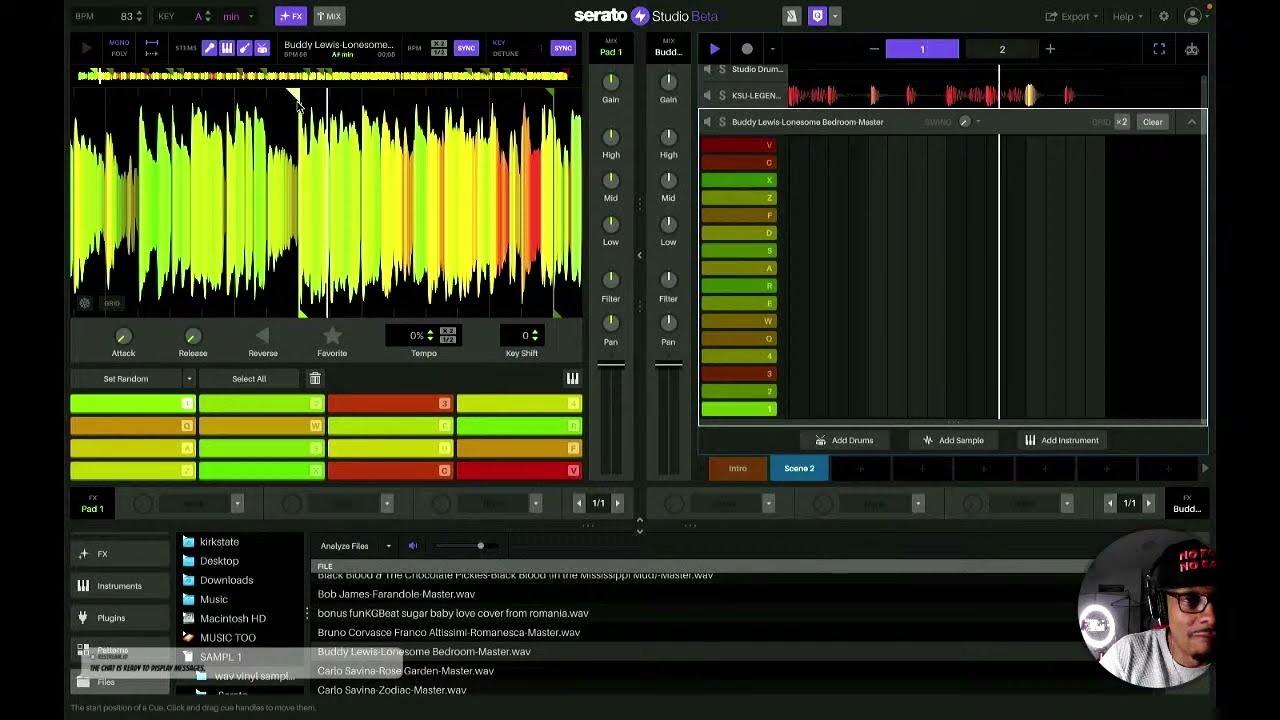Open the Help dropdown menu

pos(1128,16)
